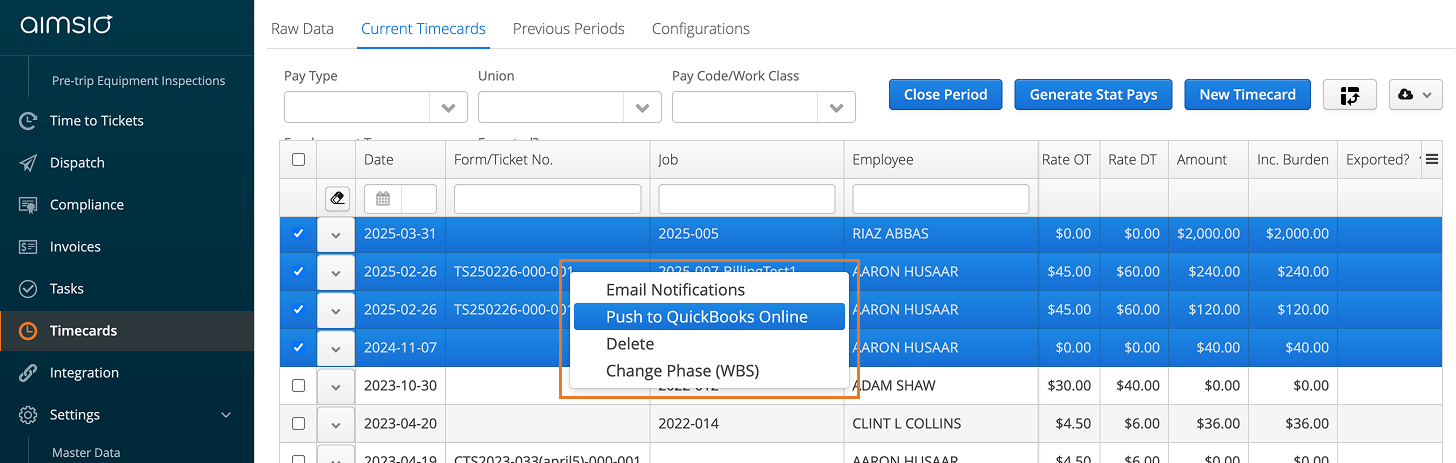Click the Dispatch paper-plane icon
This screenshot has width=1456, height=463.
(x=28, y=163)
